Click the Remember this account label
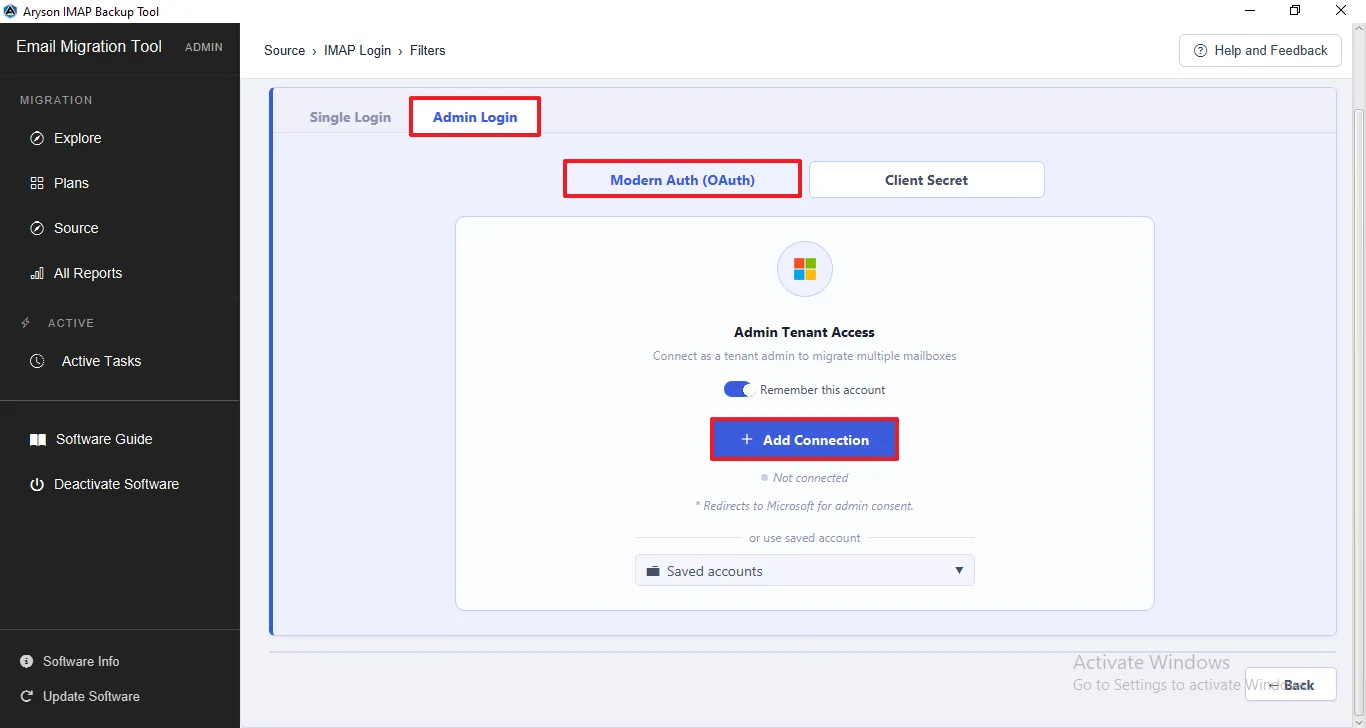The image size is (1366, 728). pos(822,390)
